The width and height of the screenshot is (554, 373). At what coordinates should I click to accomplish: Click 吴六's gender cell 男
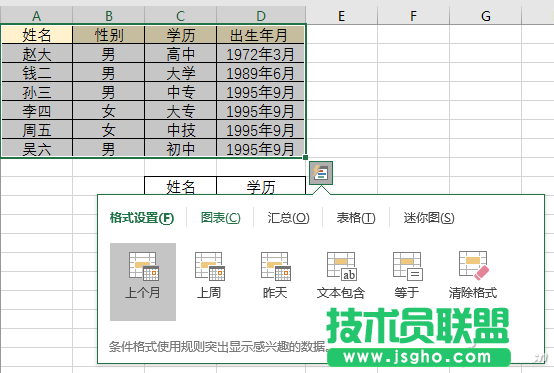(109, 148)
